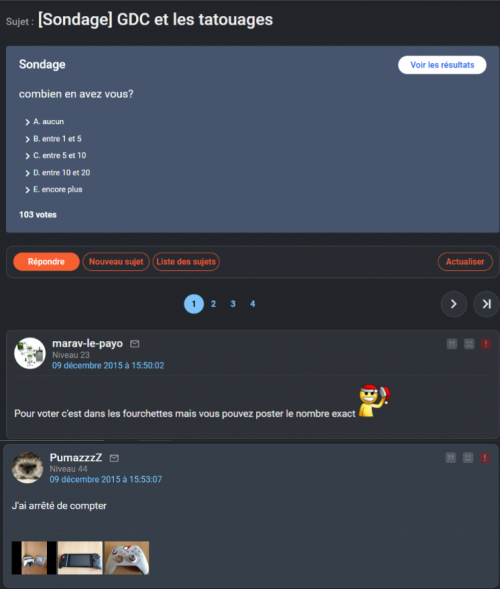Quote marav-le-payo's post with quote icon

pos(452,344)
